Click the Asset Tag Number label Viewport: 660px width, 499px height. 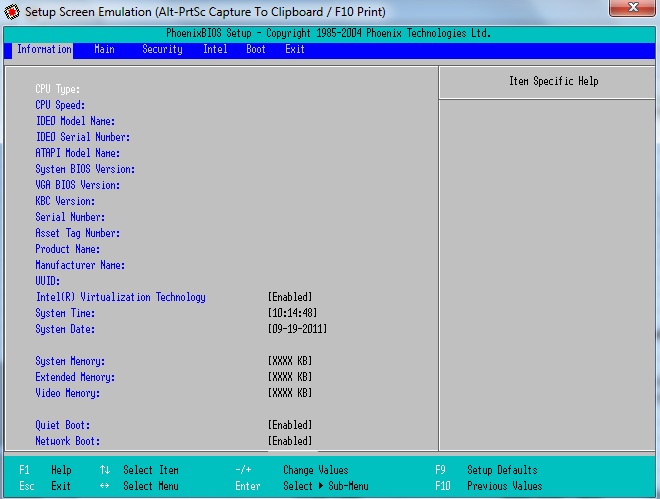coord(77,233)
